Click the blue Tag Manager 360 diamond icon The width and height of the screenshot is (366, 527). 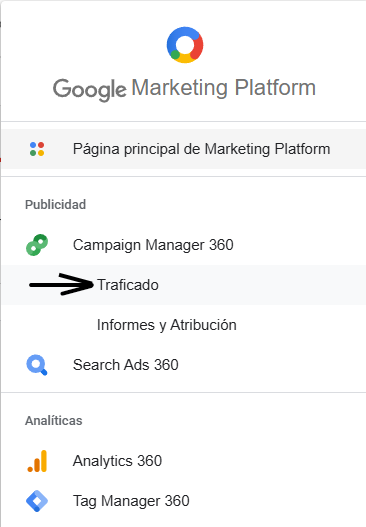pyautogui.click(x=37, y=501)
